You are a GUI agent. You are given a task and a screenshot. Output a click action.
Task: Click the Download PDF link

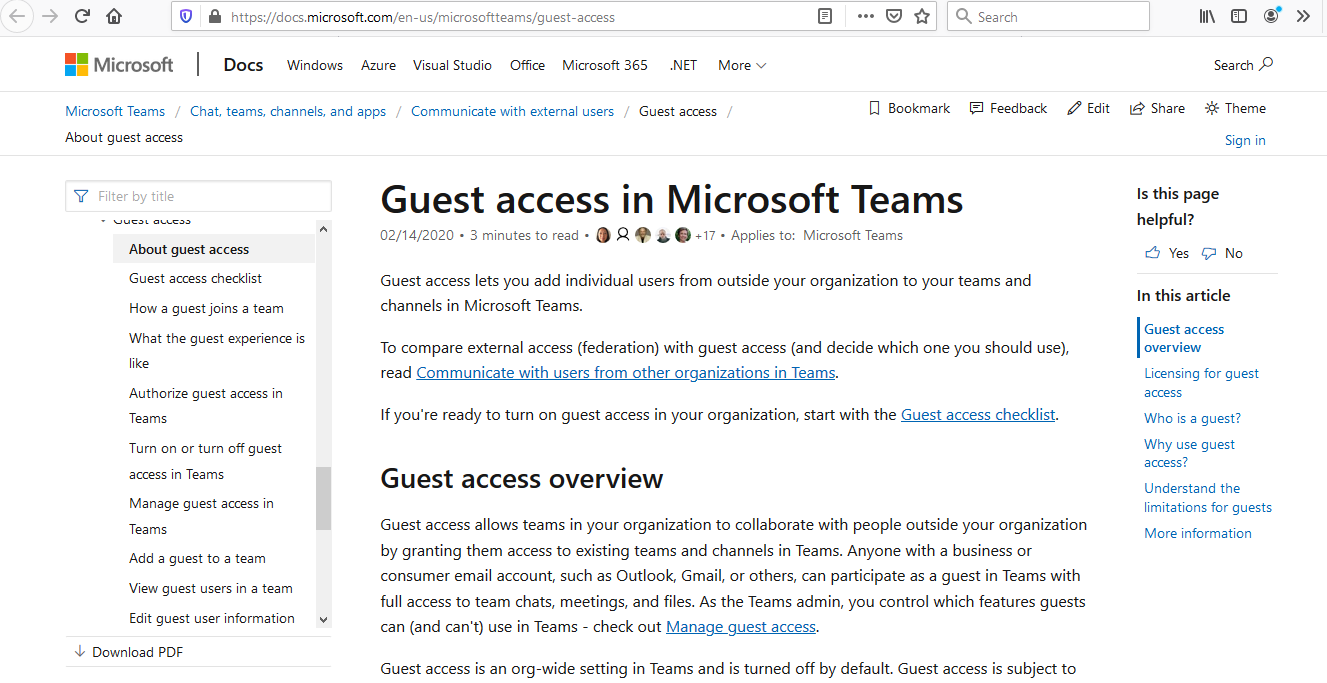(128, 652)
